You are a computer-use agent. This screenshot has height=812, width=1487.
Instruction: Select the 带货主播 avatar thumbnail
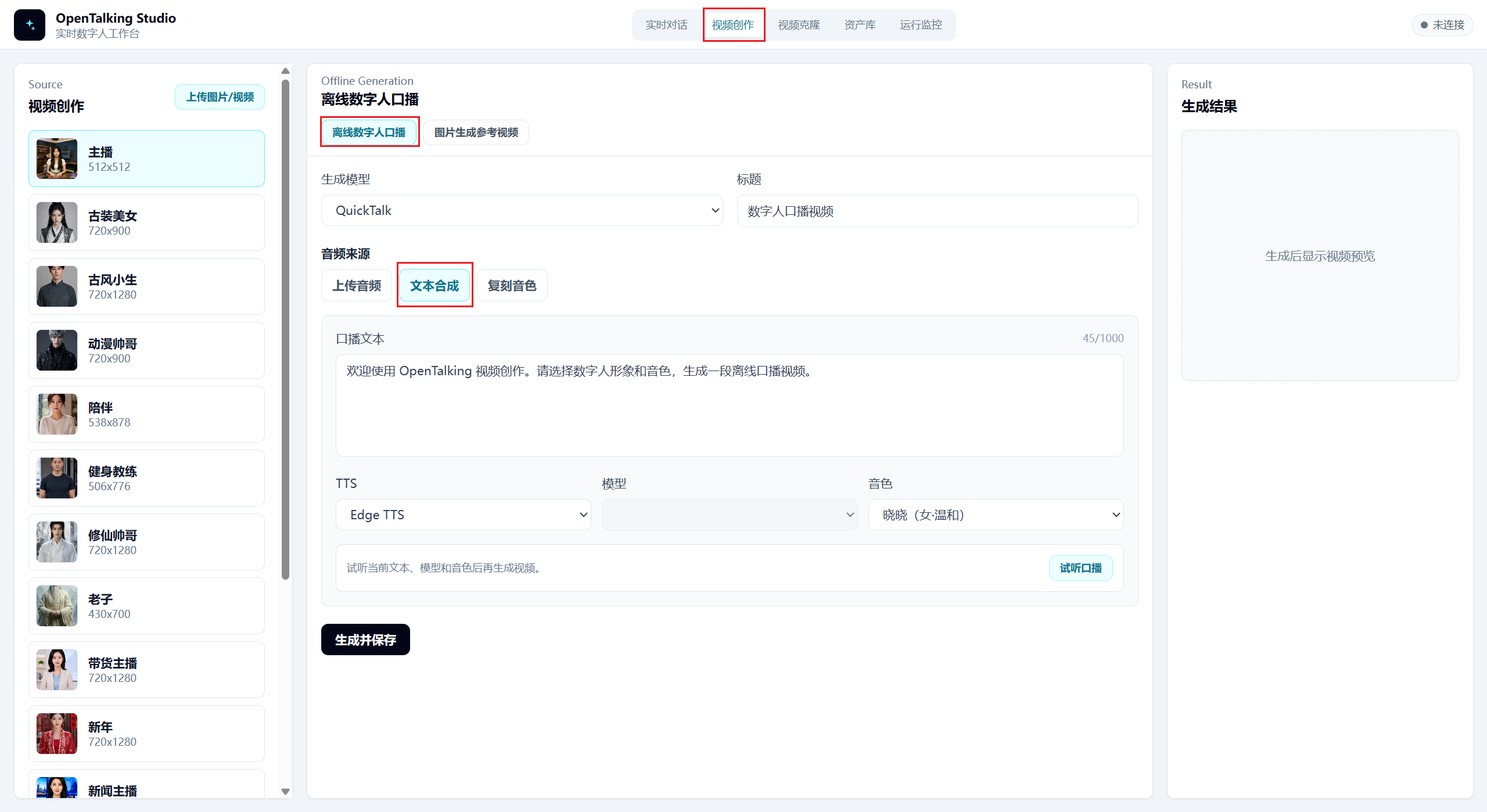(57, 670)
